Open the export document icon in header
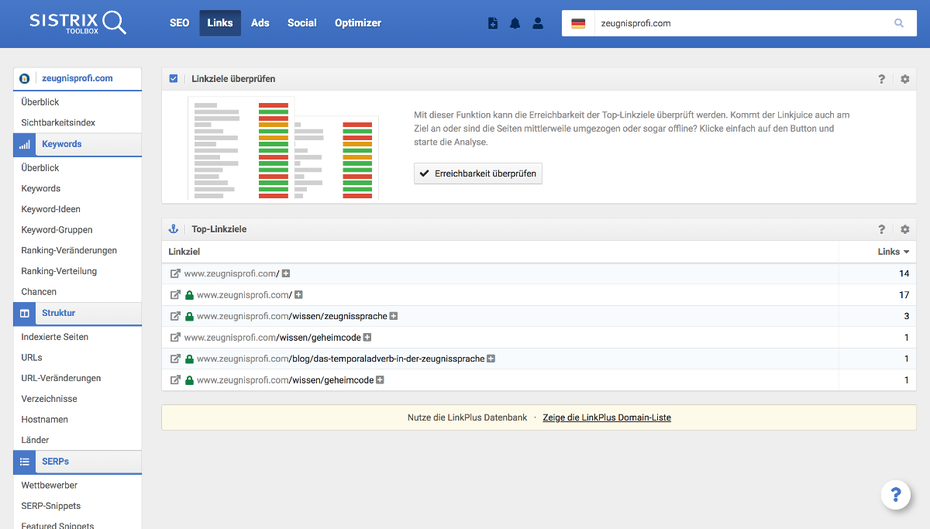 pyautogui.click(x=493, y=23)
